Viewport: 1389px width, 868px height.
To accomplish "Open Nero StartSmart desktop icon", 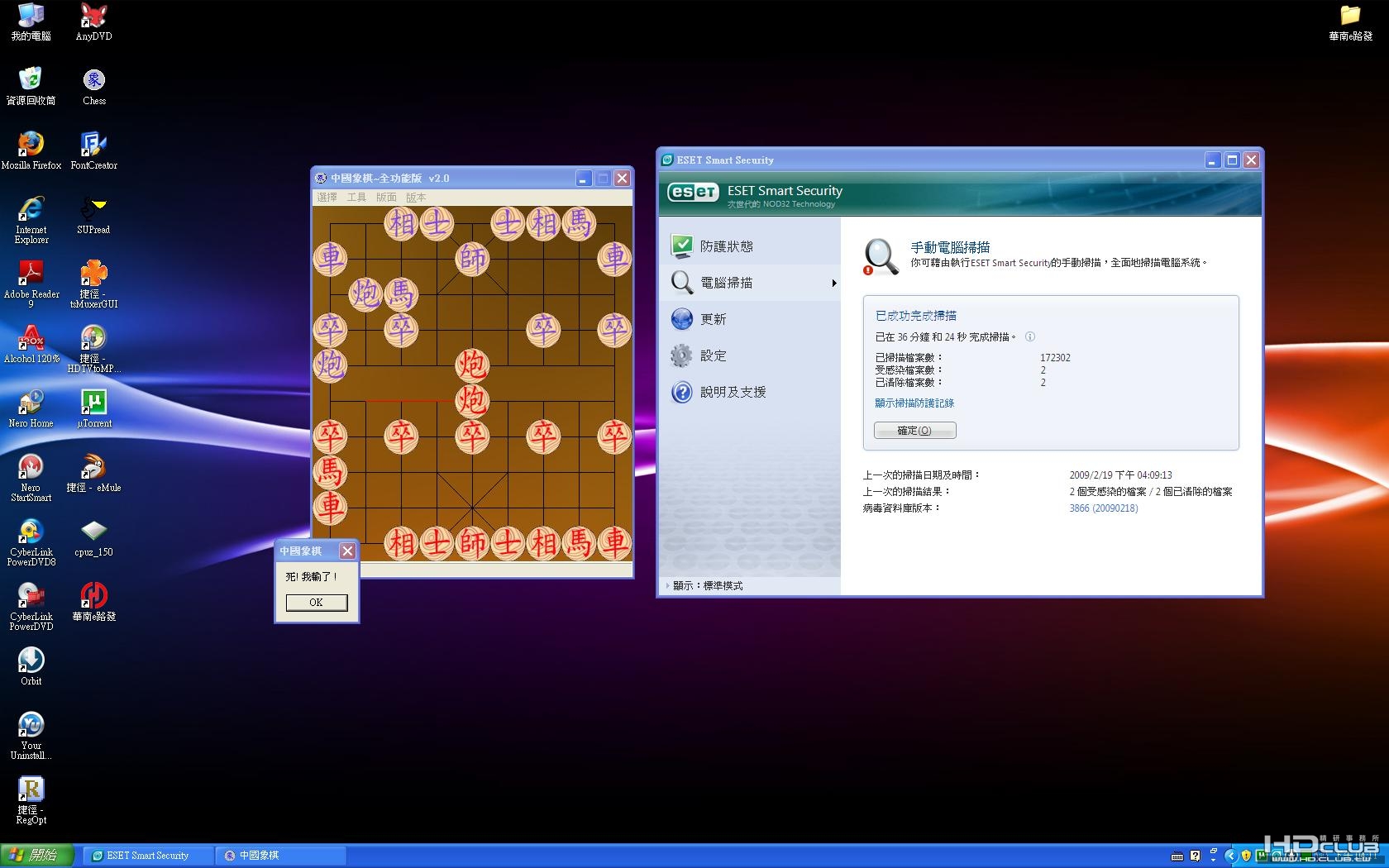I will 31,478.
